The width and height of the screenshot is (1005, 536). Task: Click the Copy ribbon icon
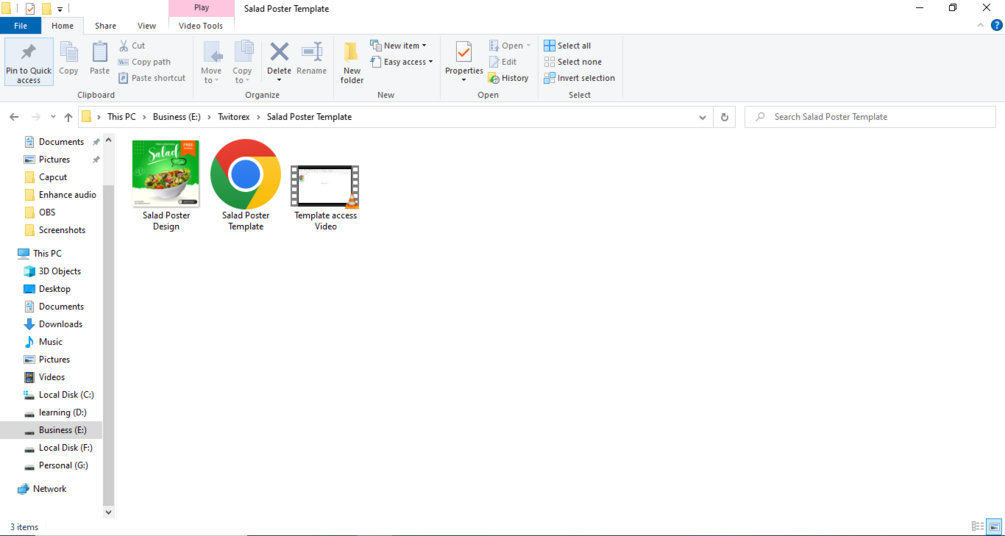[x=69, y=52]
